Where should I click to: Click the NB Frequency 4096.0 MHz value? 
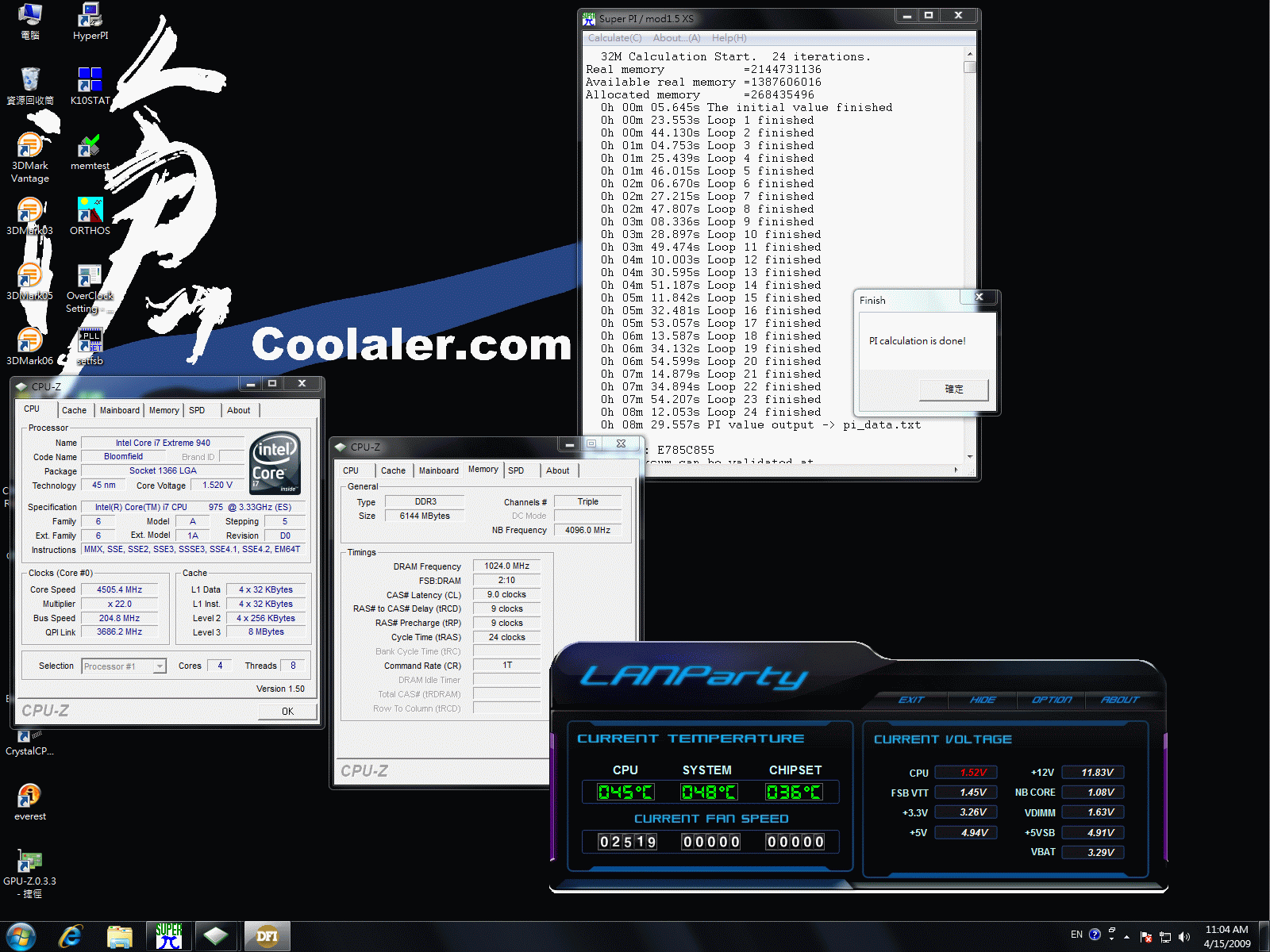tap(587, 530)
